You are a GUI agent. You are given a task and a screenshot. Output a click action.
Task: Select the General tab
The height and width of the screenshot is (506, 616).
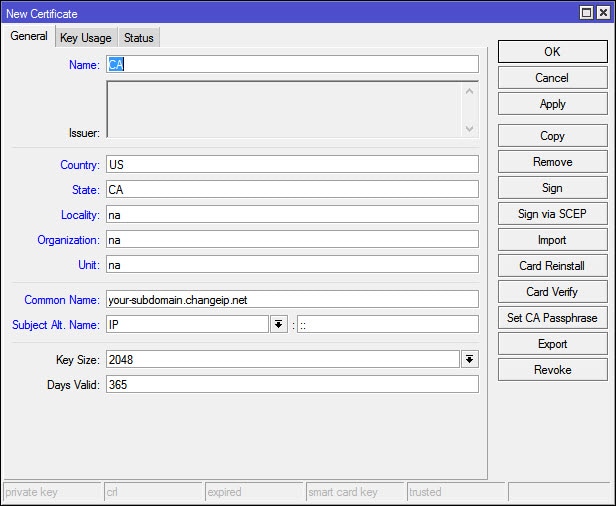[29, 36]
